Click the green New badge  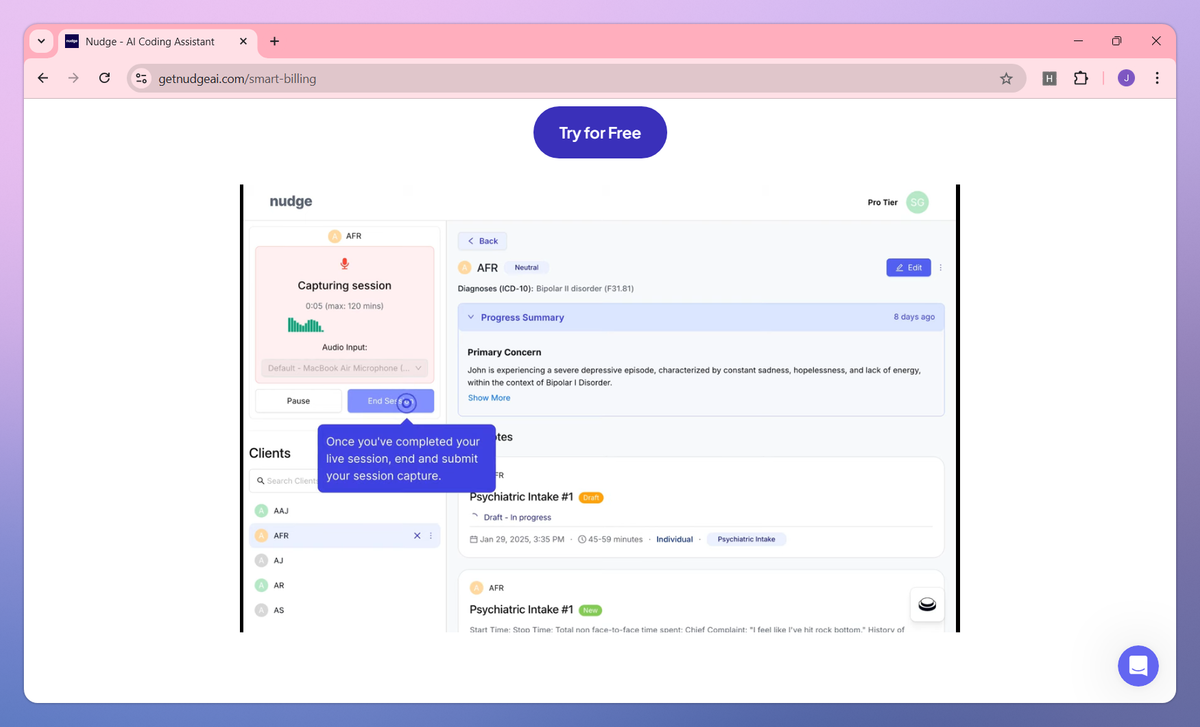pos(590,610)
